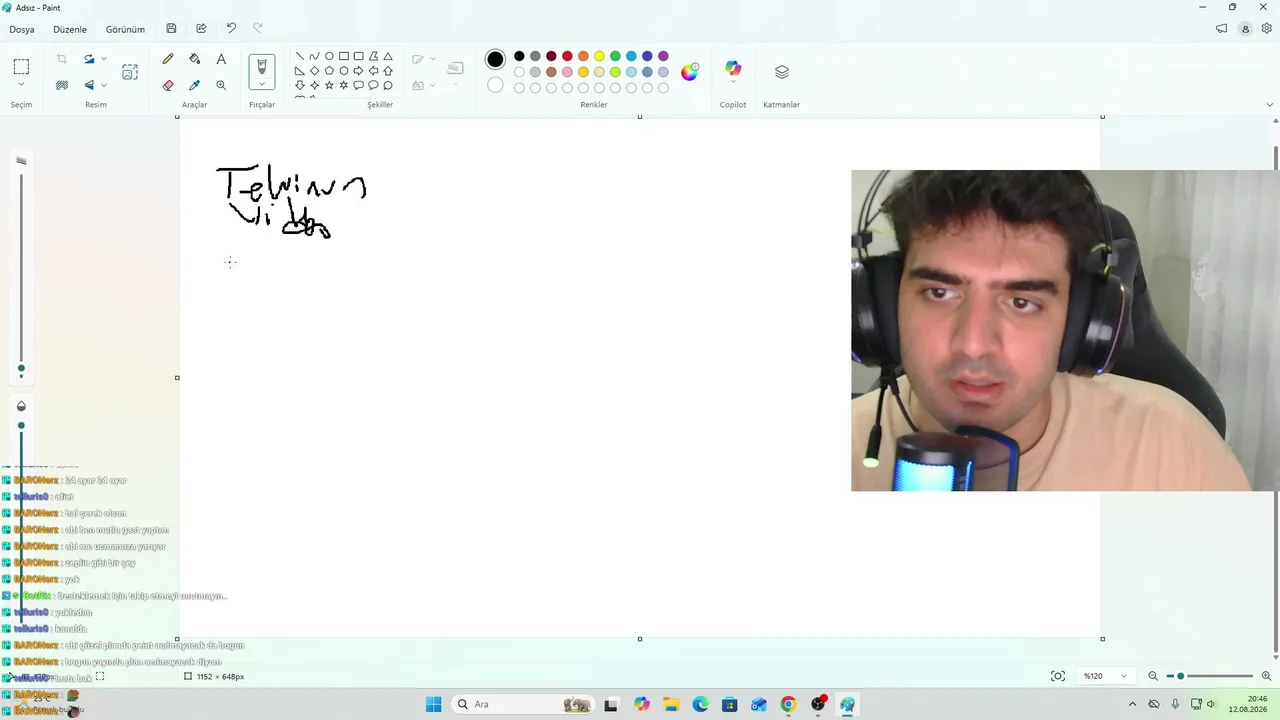Click the Save icon
Screen dimensions: 1280x720
tap(172, 29)
